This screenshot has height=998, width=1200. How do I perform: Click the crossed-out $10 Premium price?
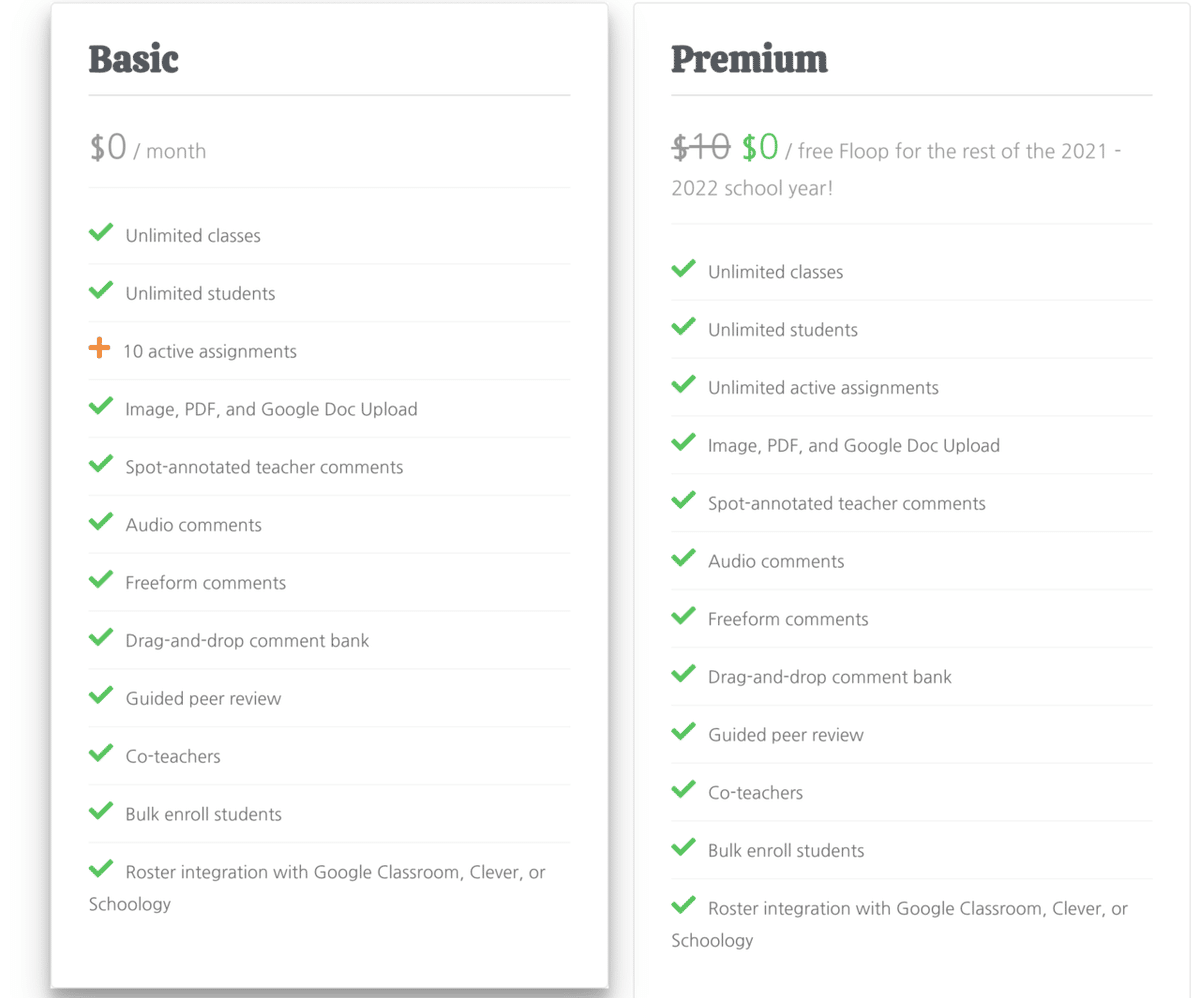(701, 148)
